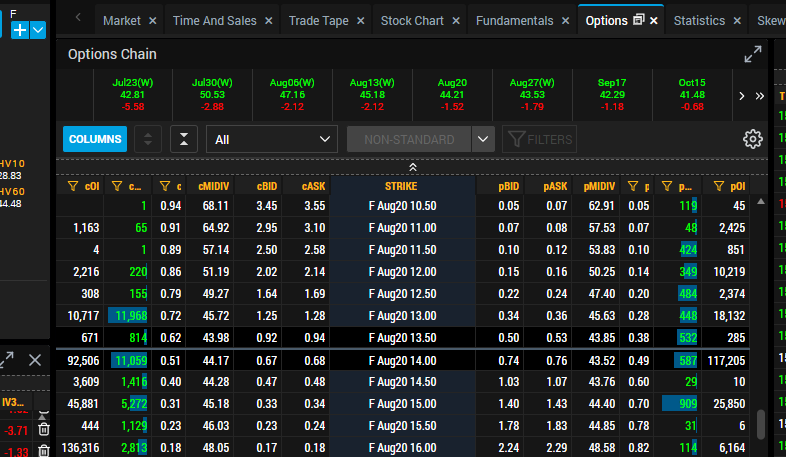
Task: Select the Jul23(W) expiration
Action: click(132, 95)
